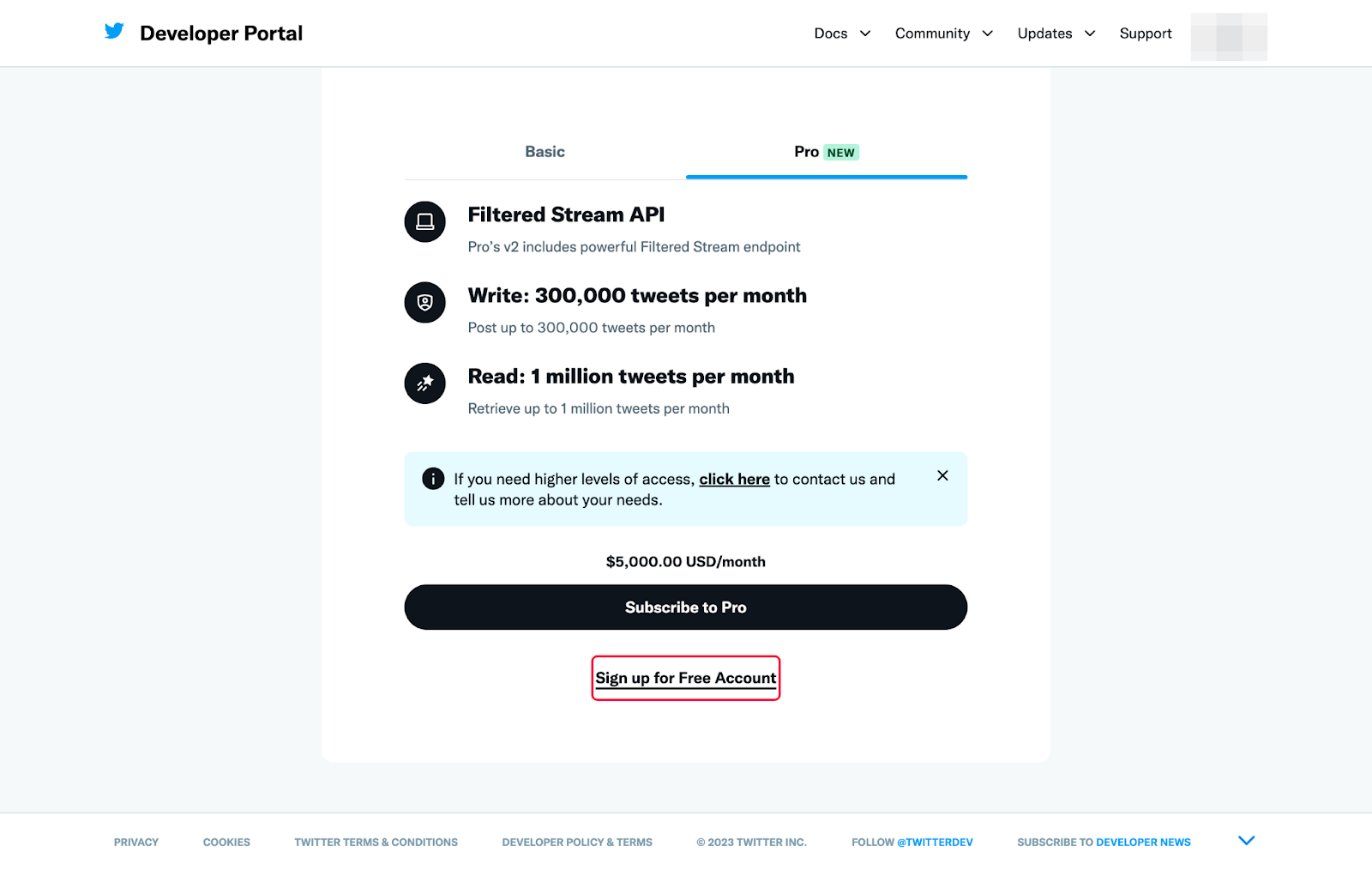Viewport: 1372px width, 870px height.
Task: Select the Pro NEW tab
Action: pos(827,152)
